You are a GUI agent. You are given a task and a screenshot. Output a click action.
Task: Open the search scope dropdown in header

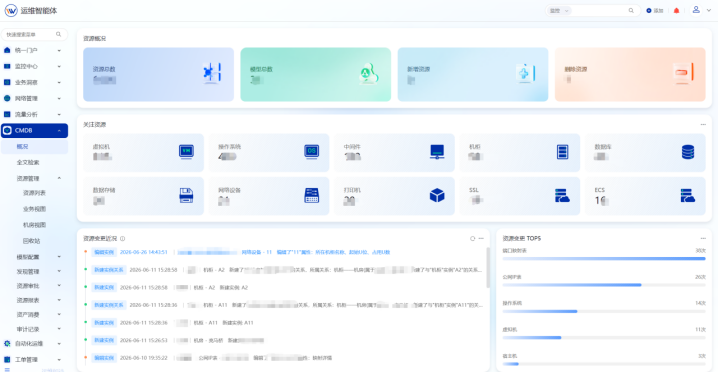pos(559,11)
